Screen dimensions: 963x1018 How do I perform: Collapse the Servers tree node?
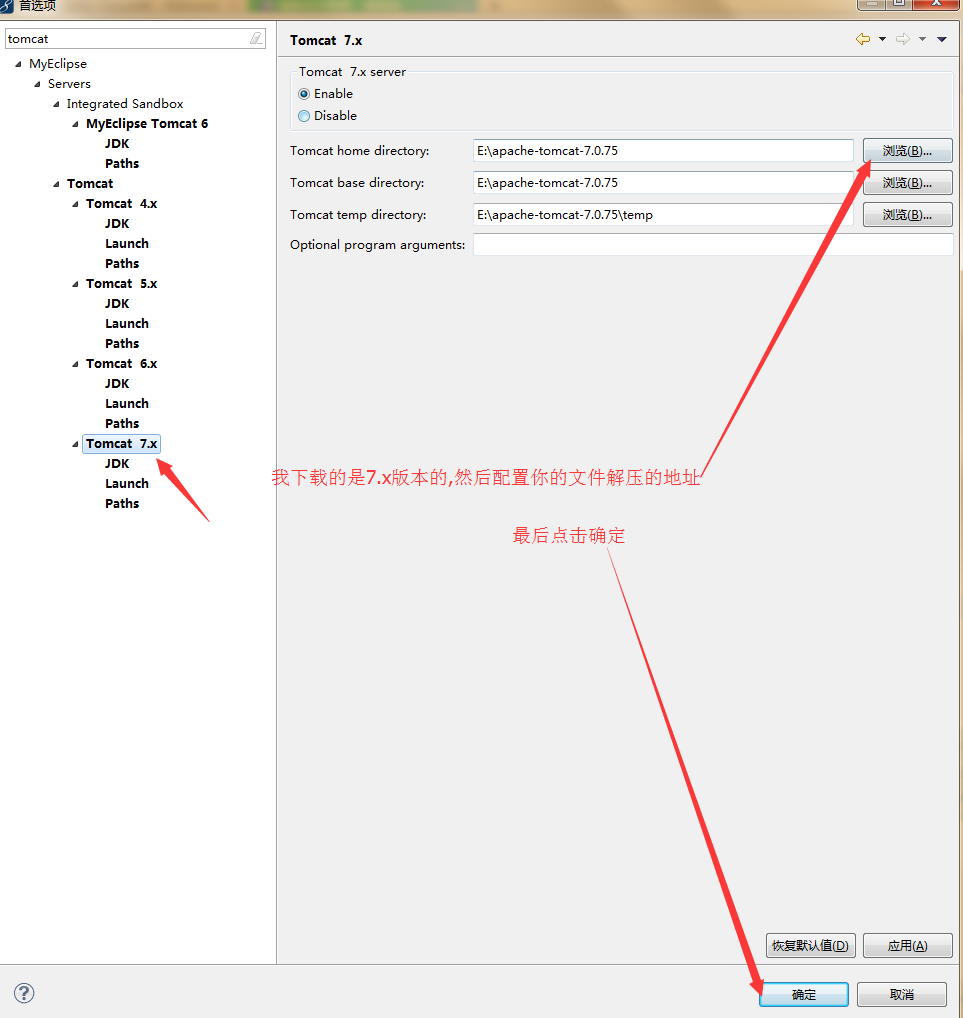tap(37, 84)
